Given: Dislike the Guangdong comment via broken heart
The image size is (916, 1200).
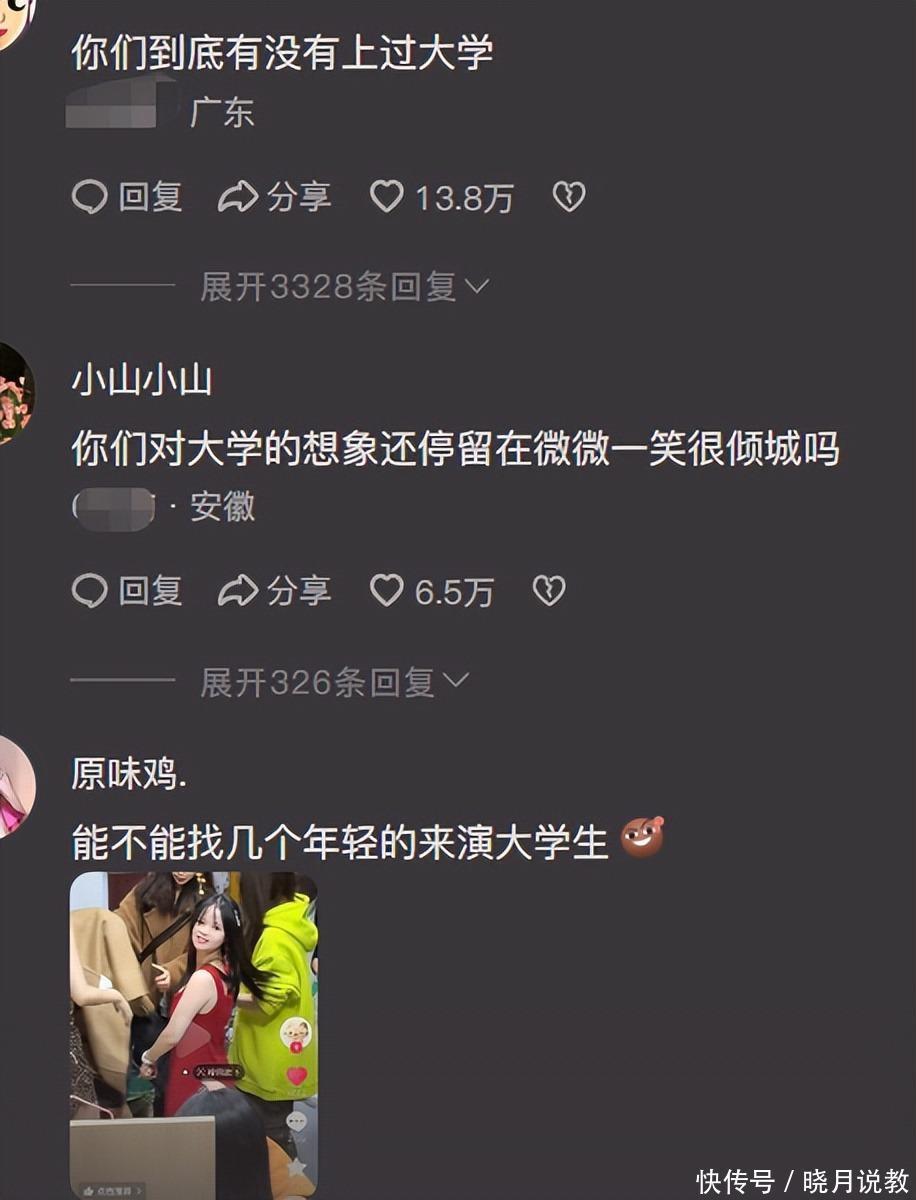Looking at the screenshot, I should click(x=569, y=197).
